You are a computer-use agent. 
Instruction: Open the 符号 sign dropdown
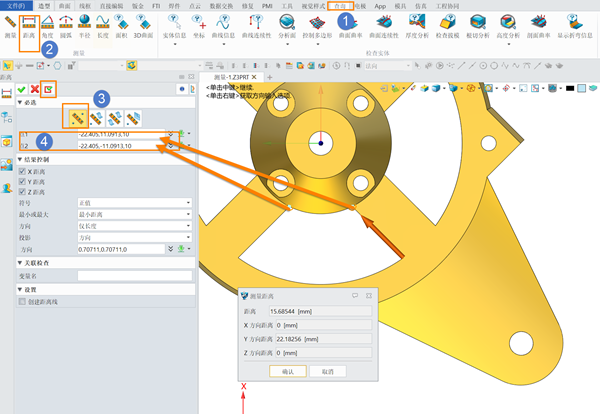(135, 203)
